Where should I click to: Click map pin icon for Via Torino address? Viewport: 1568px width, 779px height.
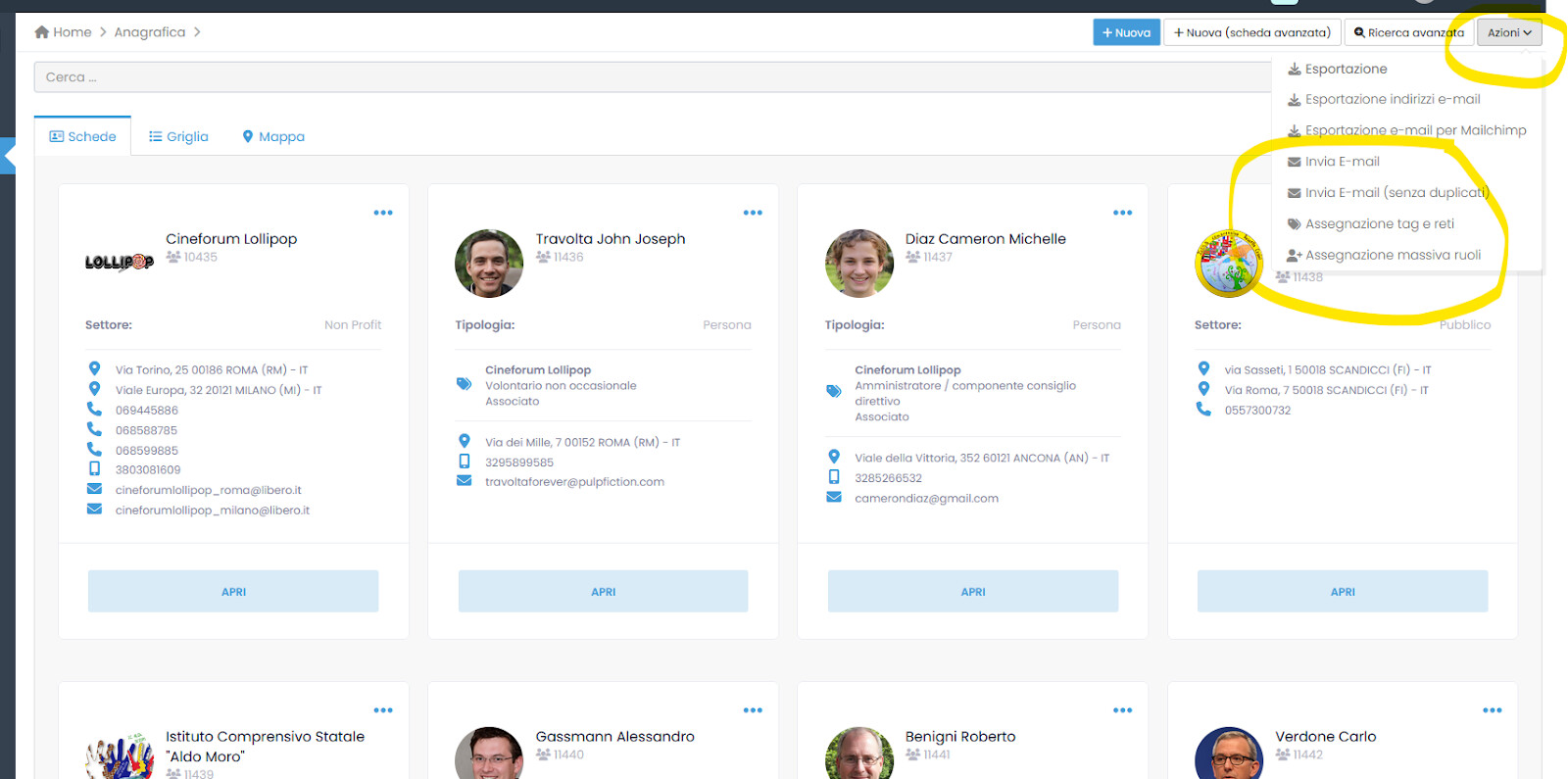click(x=94, y=369)
